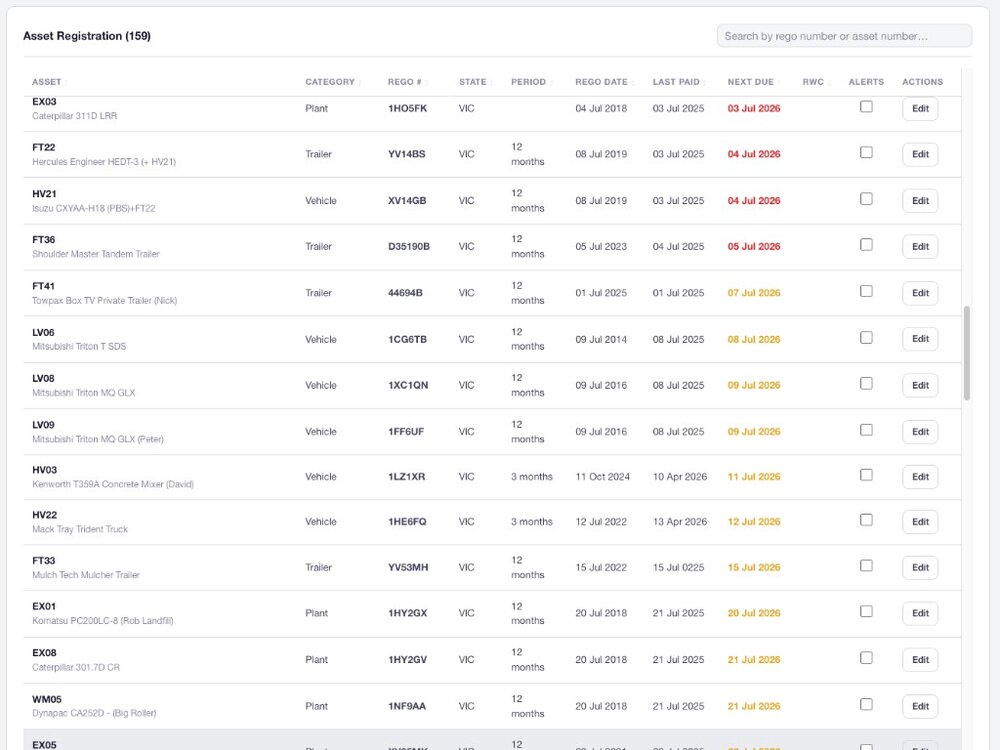The width and height of the screenshot is (1000, 750).
Task: Open Edit for WM05 Dynapac roller
Action: 920,707
